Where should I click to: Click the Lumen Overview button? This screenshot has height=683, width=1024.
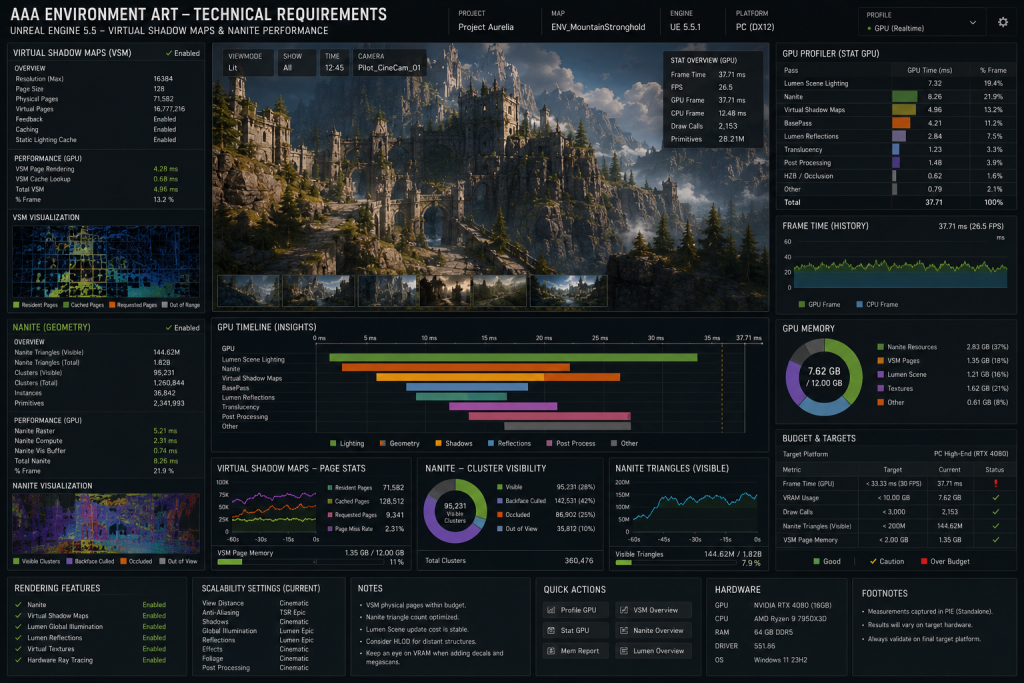pyautogui.click(x=654, y=650)
